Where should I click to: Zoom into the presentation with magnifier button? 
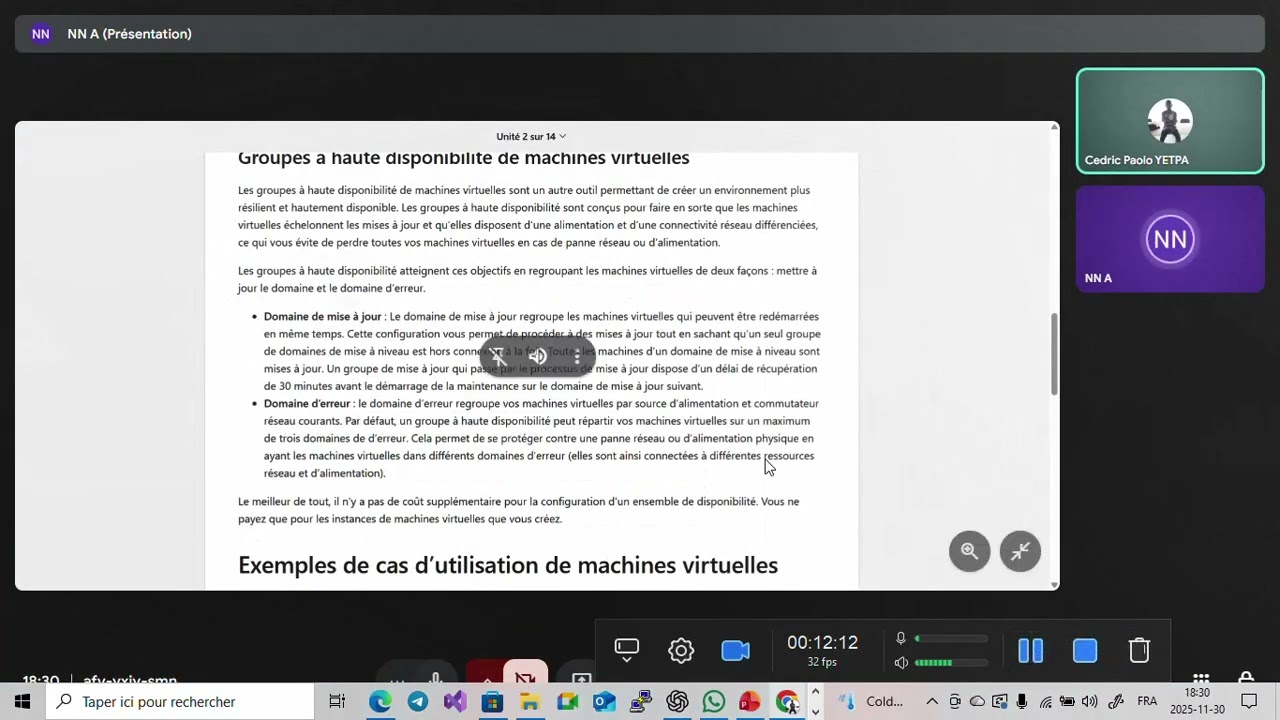pyautogui.click(x=969, y=551)
